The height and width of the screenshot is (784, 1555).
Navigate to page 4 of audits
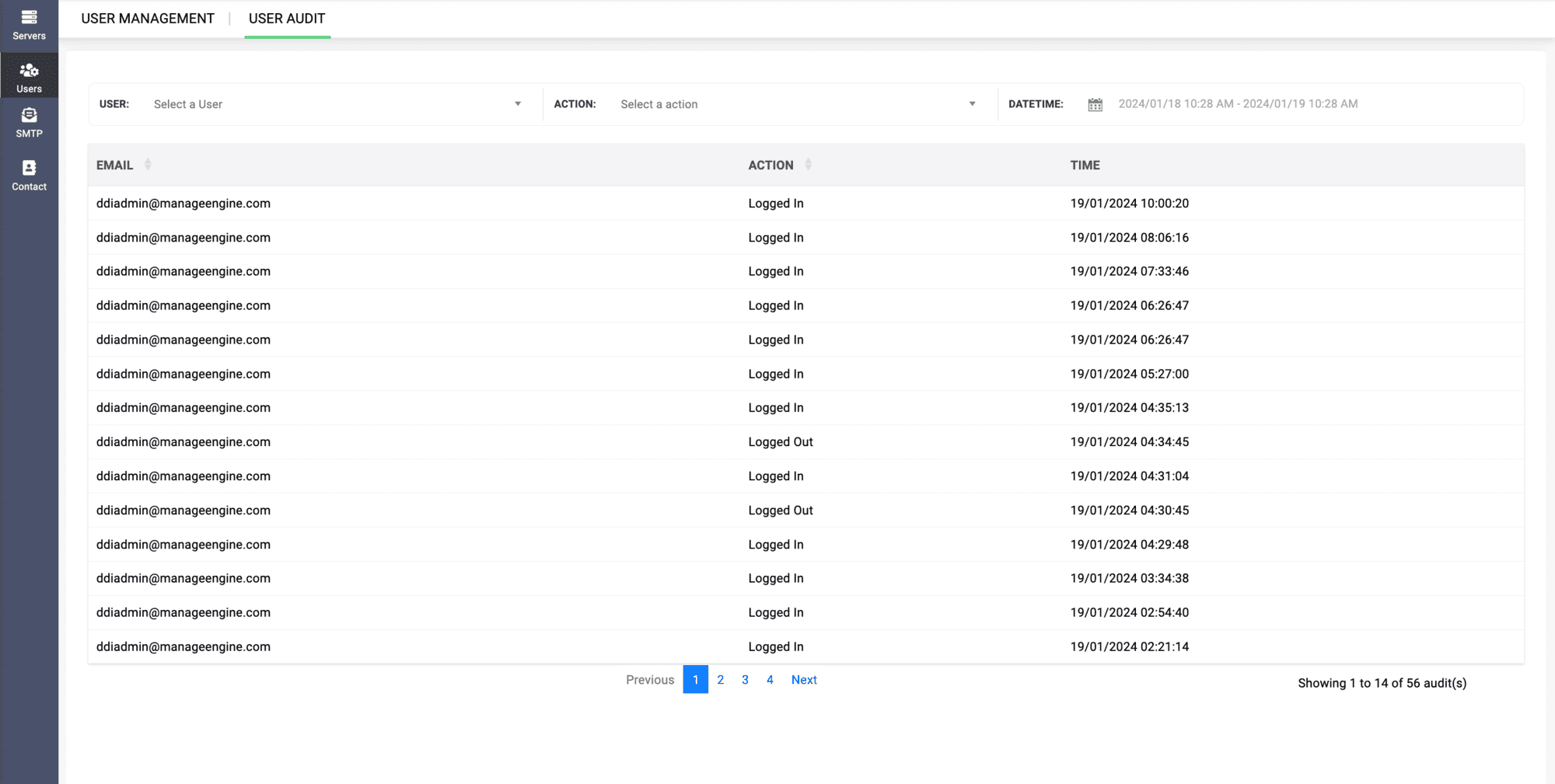[770, 680]
